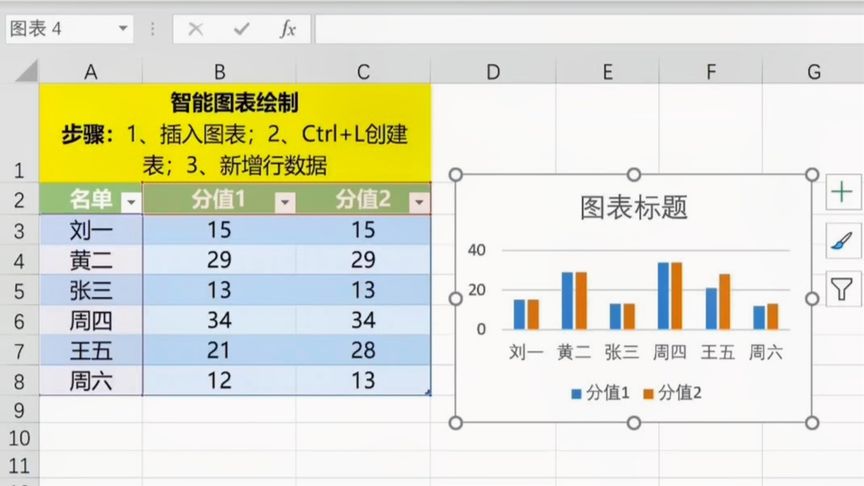This screenshot has height=486, width=864.
Task: Click the 分值2 legend entry
Action: click(673, 393)
